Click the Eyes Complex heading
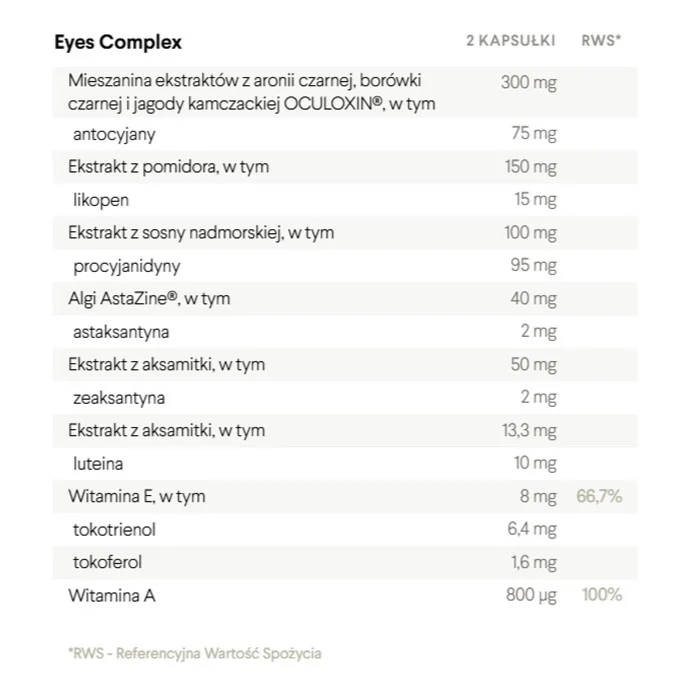The image size is (700, 700). point(118,43)
